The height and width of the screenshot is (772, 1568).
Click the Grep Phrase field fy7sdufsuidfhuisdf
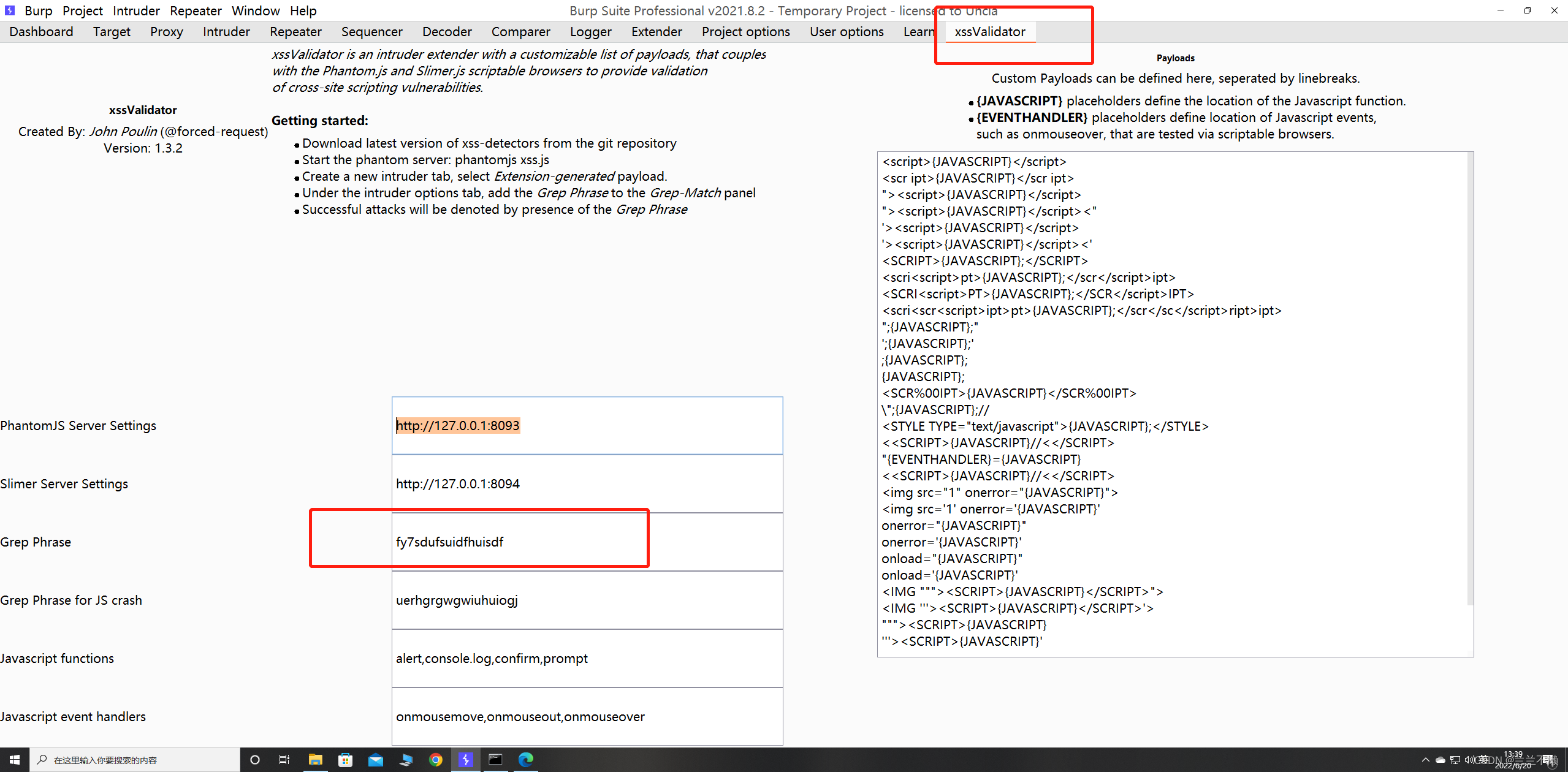coord(587,542)
